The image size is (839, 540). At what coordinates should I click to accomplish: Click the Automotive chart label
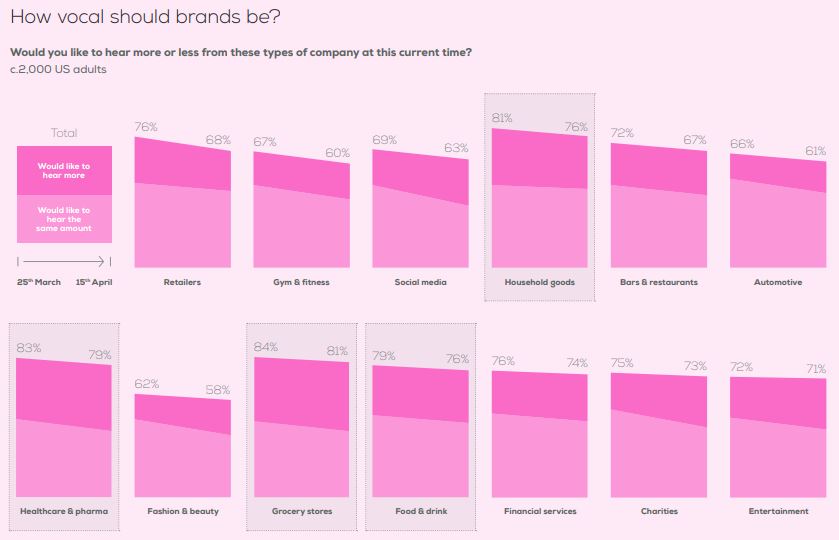pyautogui.click(x=778, y=282)
